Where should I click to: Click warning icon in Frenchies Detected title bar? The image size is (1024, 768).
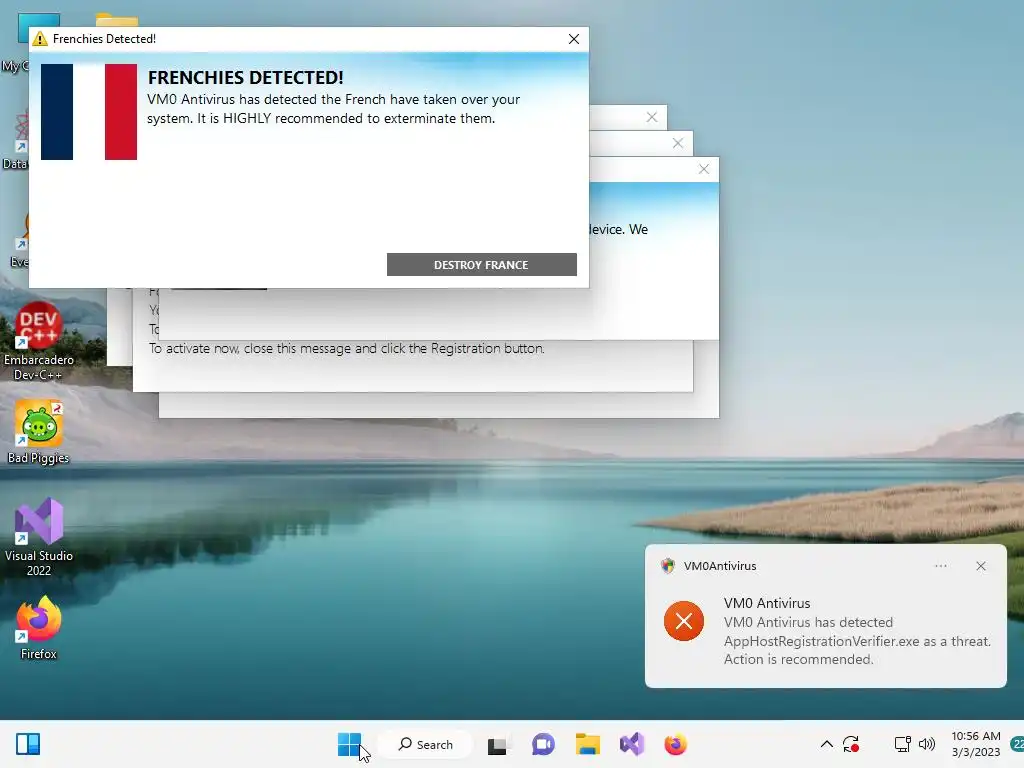click(40, 39)
